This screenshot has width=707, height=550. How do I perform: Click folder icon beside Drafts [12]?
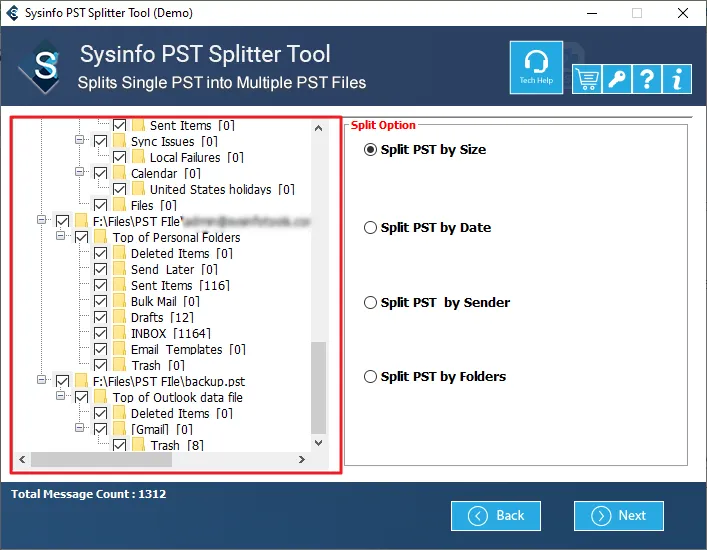tap(119, 317)
